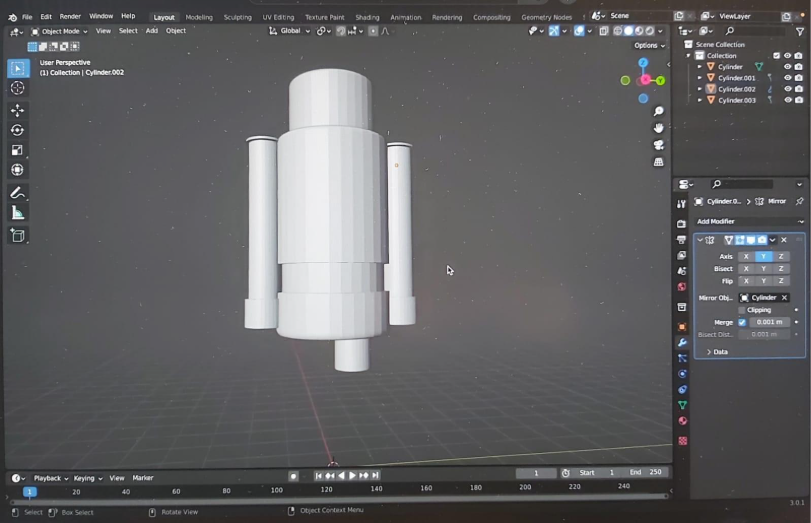Uncheck the Merge checkbox

point(742,322)
